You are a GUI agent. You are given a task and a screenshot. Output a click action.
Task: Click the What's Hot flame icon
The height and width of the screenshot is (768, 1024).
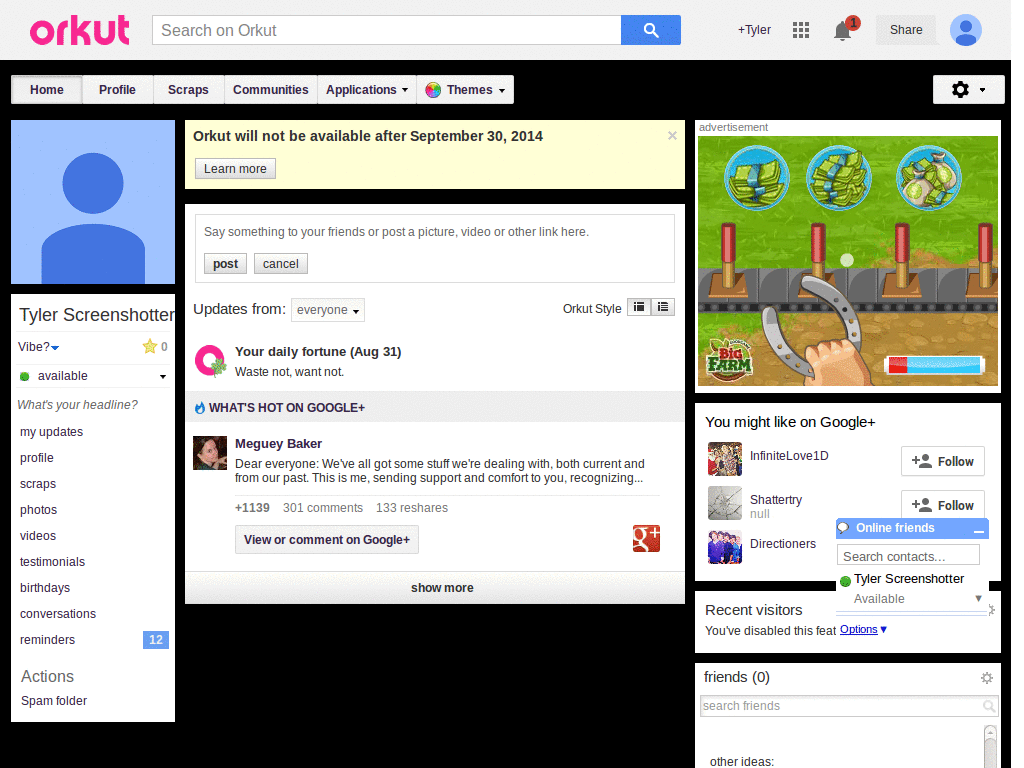pos(200,408)
